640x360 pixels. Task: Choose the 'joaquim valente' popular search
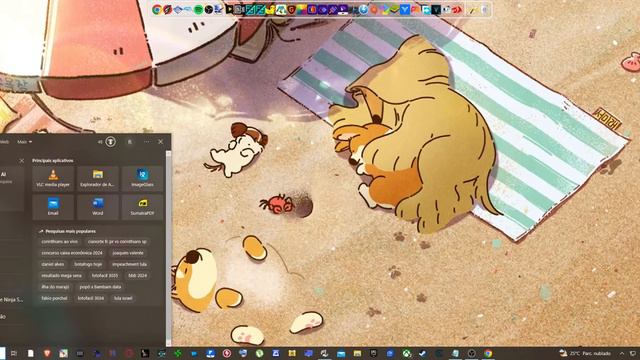128,253
